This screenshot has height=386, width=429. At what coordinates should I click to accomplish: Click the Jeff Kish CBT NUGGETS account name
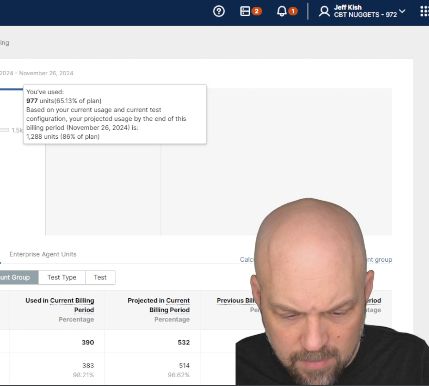click(x=365, y=11)
